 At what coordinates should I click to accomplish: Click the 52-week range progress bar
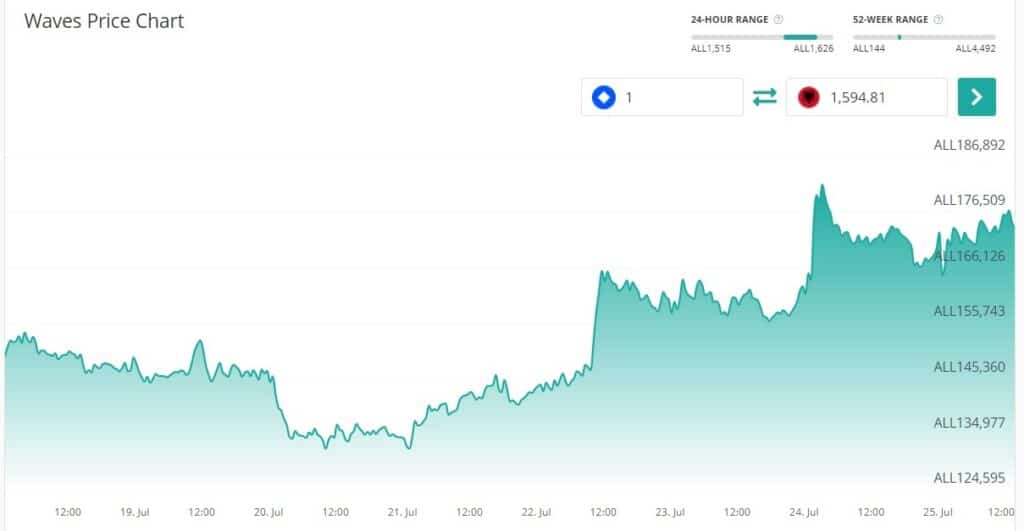[x=924, y=37]
